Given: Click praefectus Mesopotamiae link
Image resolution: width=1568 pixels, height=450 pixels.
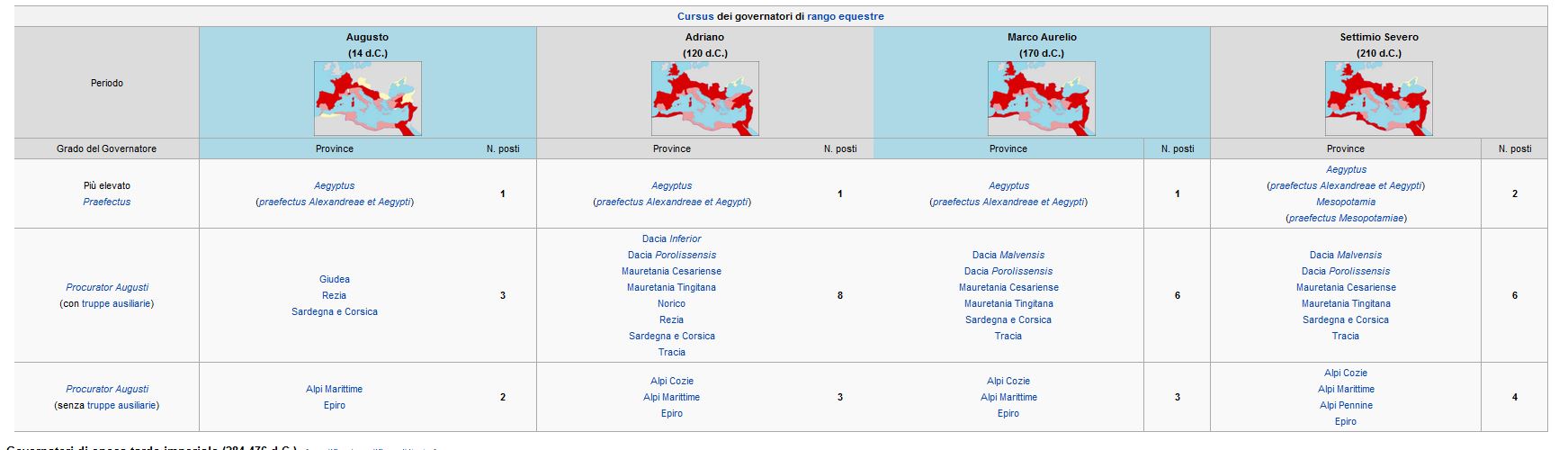Looking at the screenshot, I should pyautogui.click(x=1346, y=218).
